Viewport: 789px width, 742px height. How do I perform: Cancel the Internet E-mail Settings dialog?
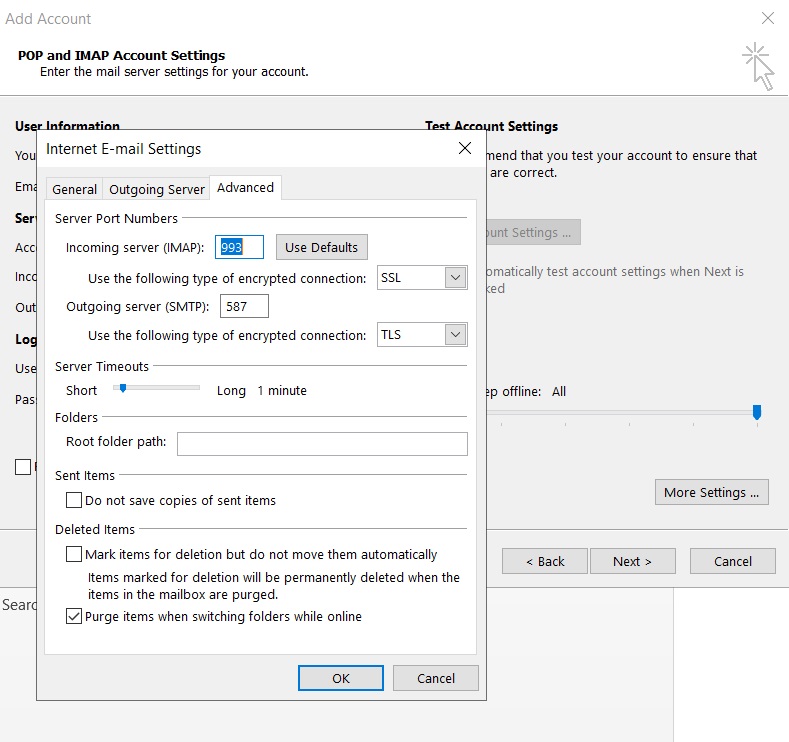(435, 678)
